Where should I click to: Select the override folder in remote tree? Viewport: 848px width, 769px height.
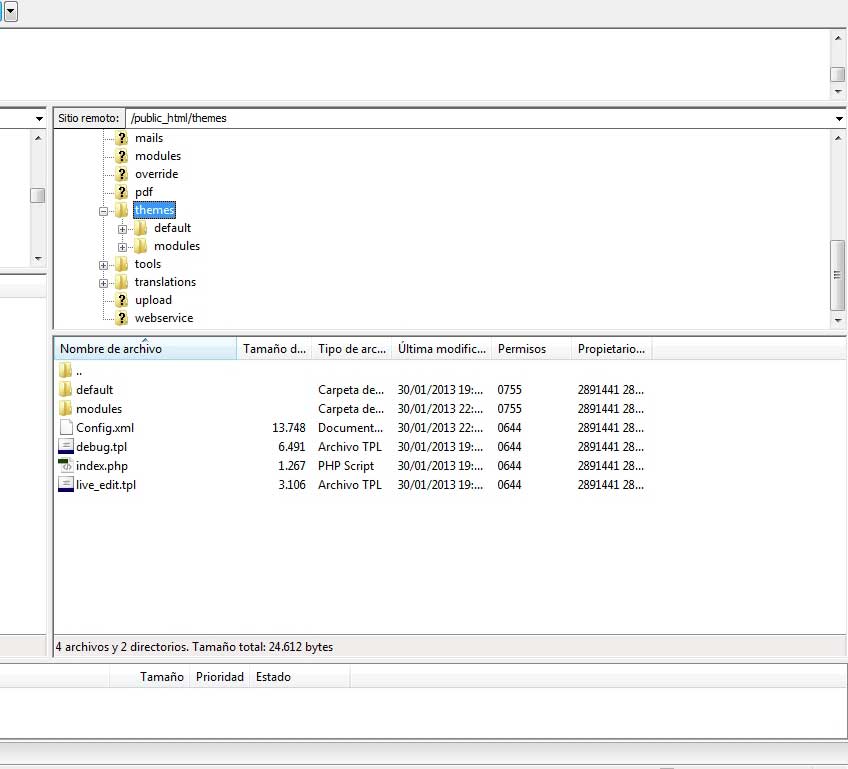click(x=156, y=174)
